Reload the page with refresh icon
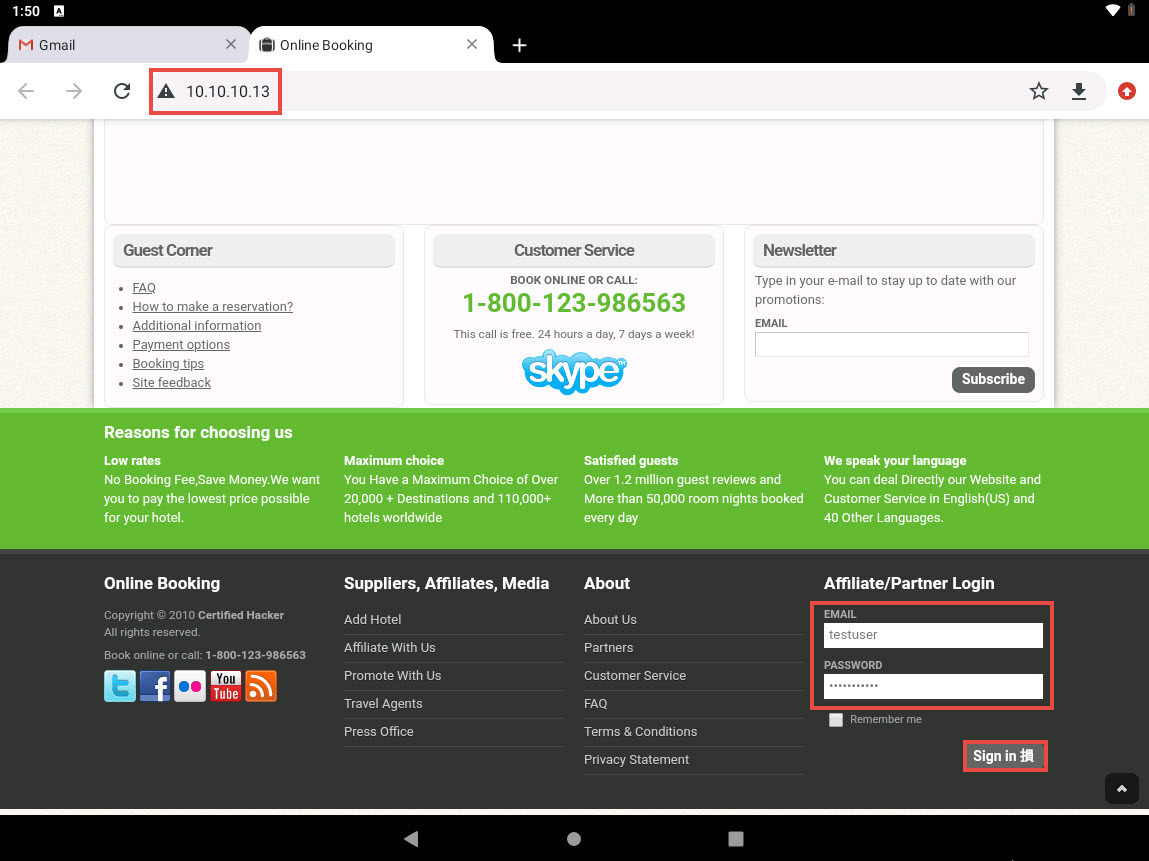 pyautogui.click(x=122, y=92)
